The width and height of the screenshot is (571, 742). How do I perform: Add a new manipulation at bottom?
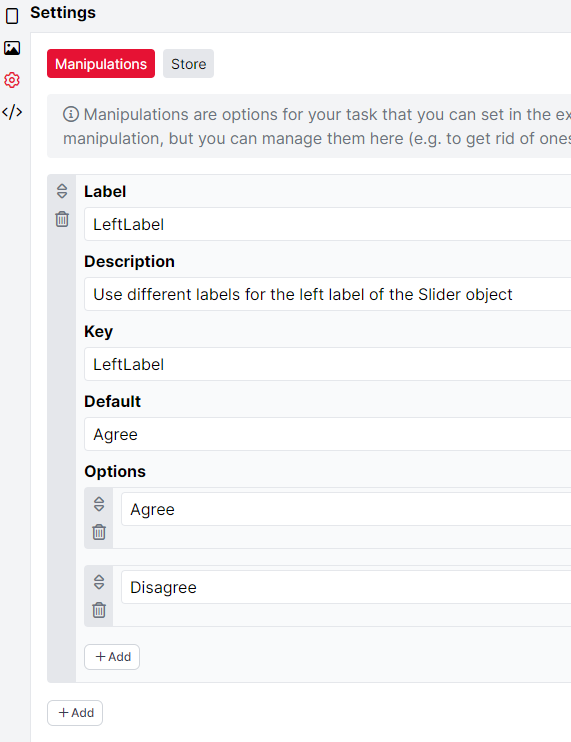coord(75,713)
